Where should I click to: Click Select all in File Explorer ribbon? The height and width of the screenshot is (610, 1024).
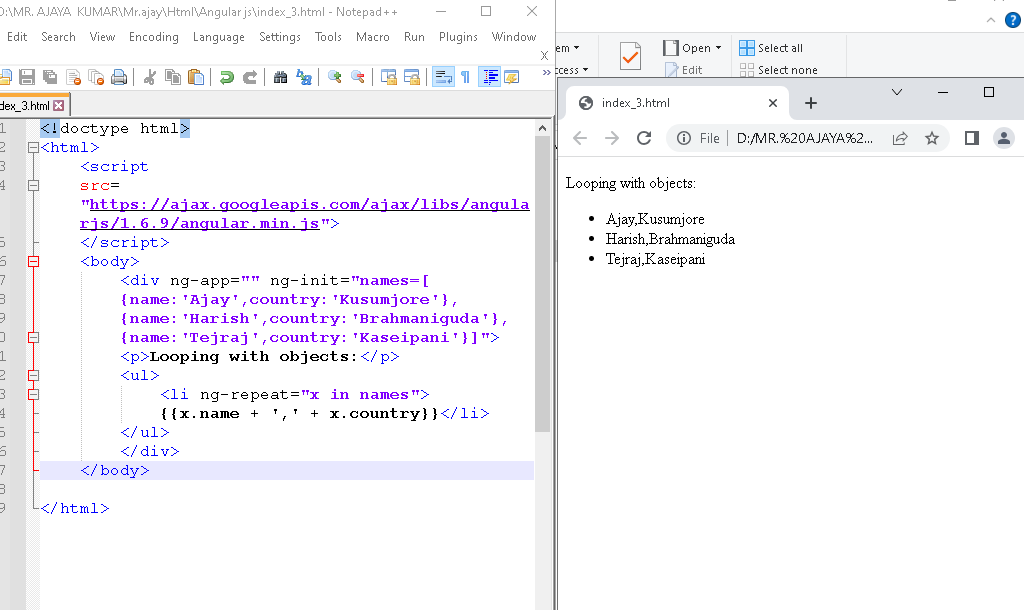pos(771,48)
